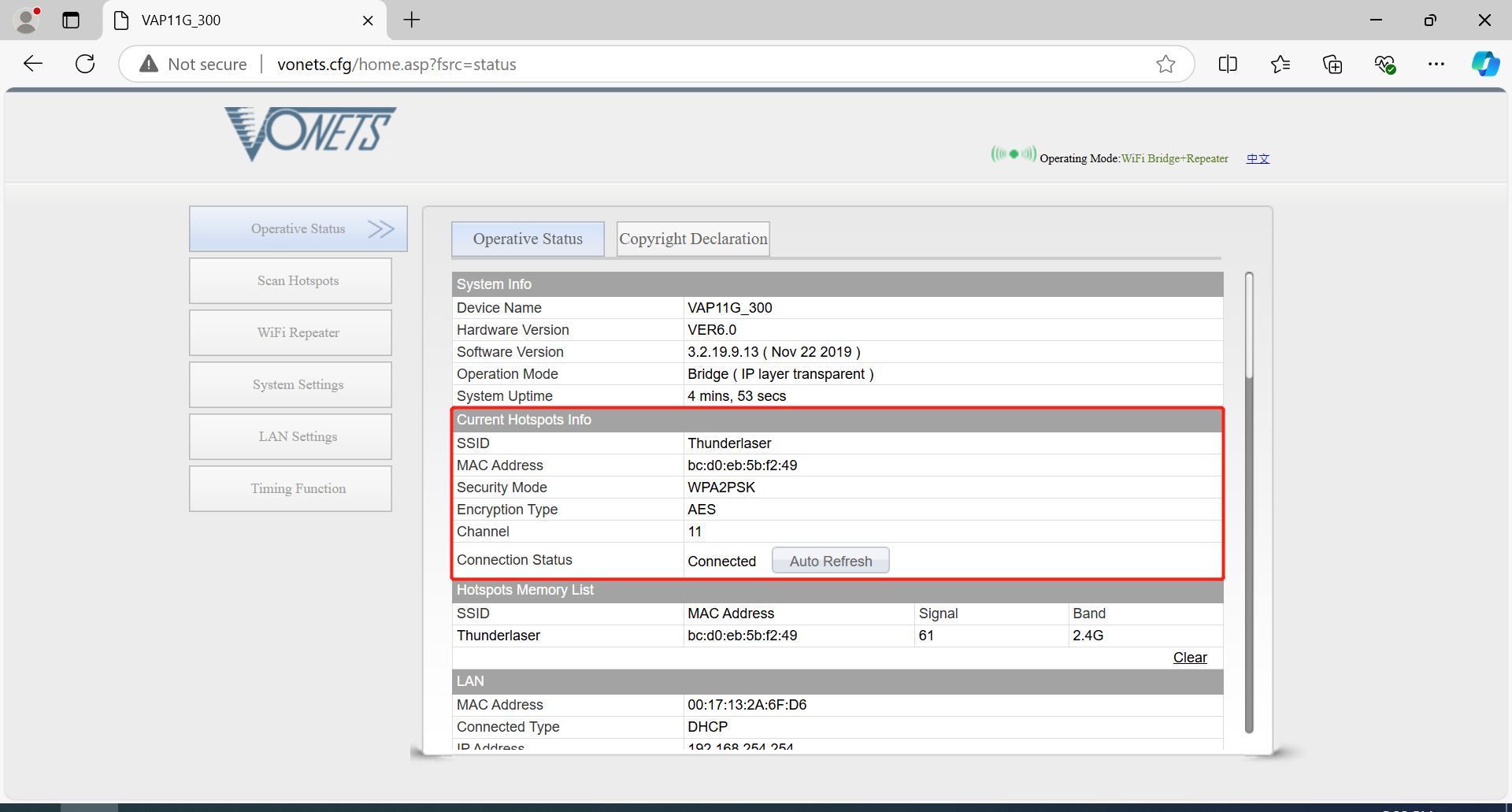1512x812 pixels.
Task: Click the VAP11G_300 browser tab title
Action: pos(181,20)
